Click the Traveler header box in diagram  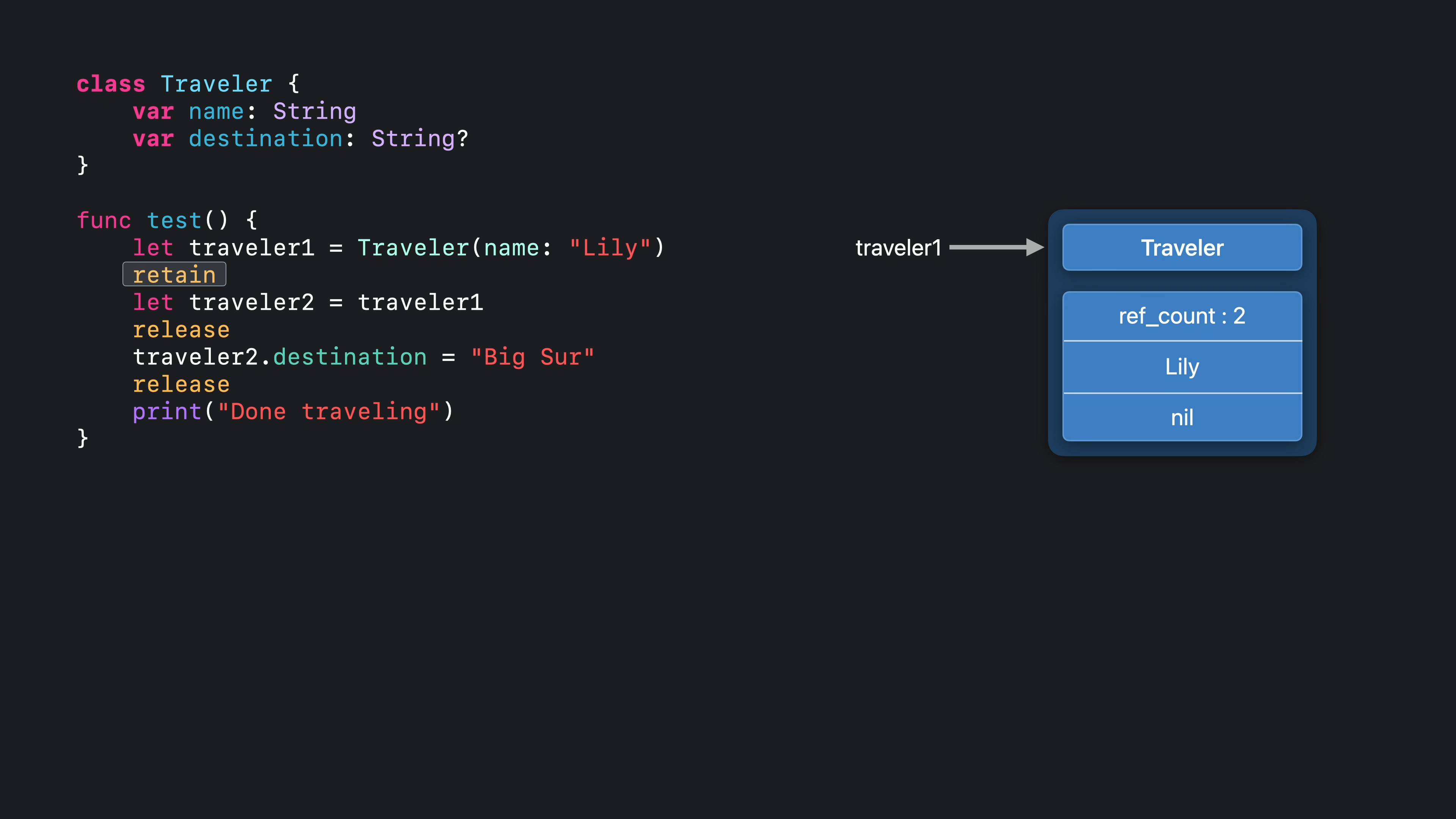(1182, 248)
